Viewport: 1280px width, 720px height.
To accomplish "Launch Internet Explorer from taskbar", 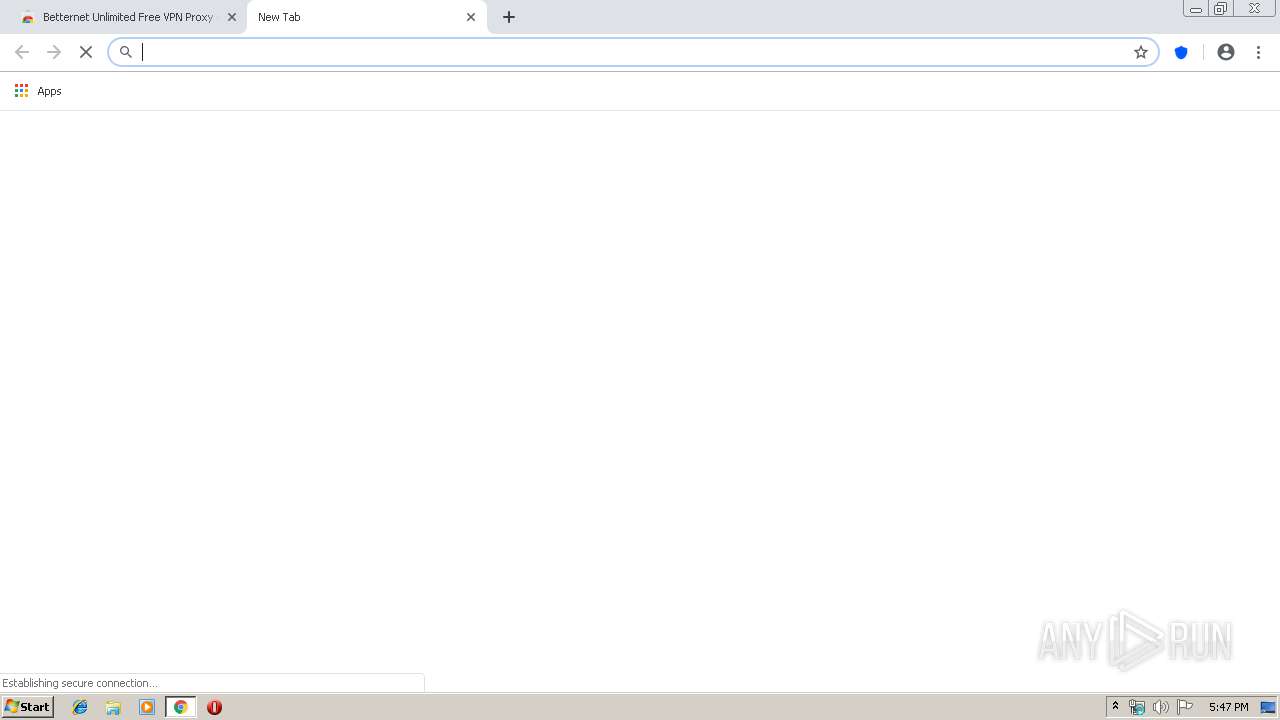I will pyautogui.click(x=81, y=707).
